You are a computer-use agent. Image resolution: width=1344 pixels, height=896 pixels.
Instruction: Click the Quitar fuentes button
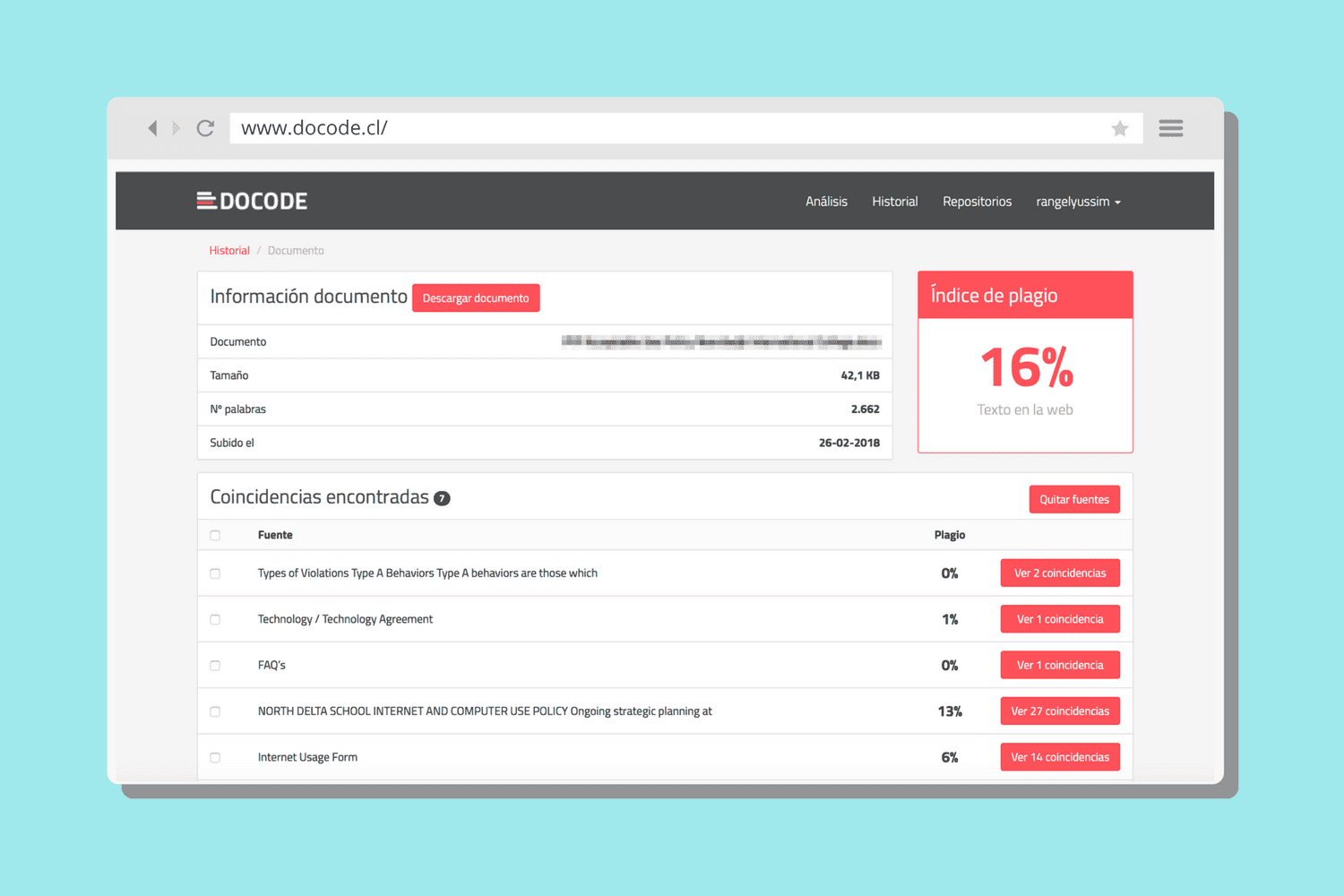[x=1073, y=500]
